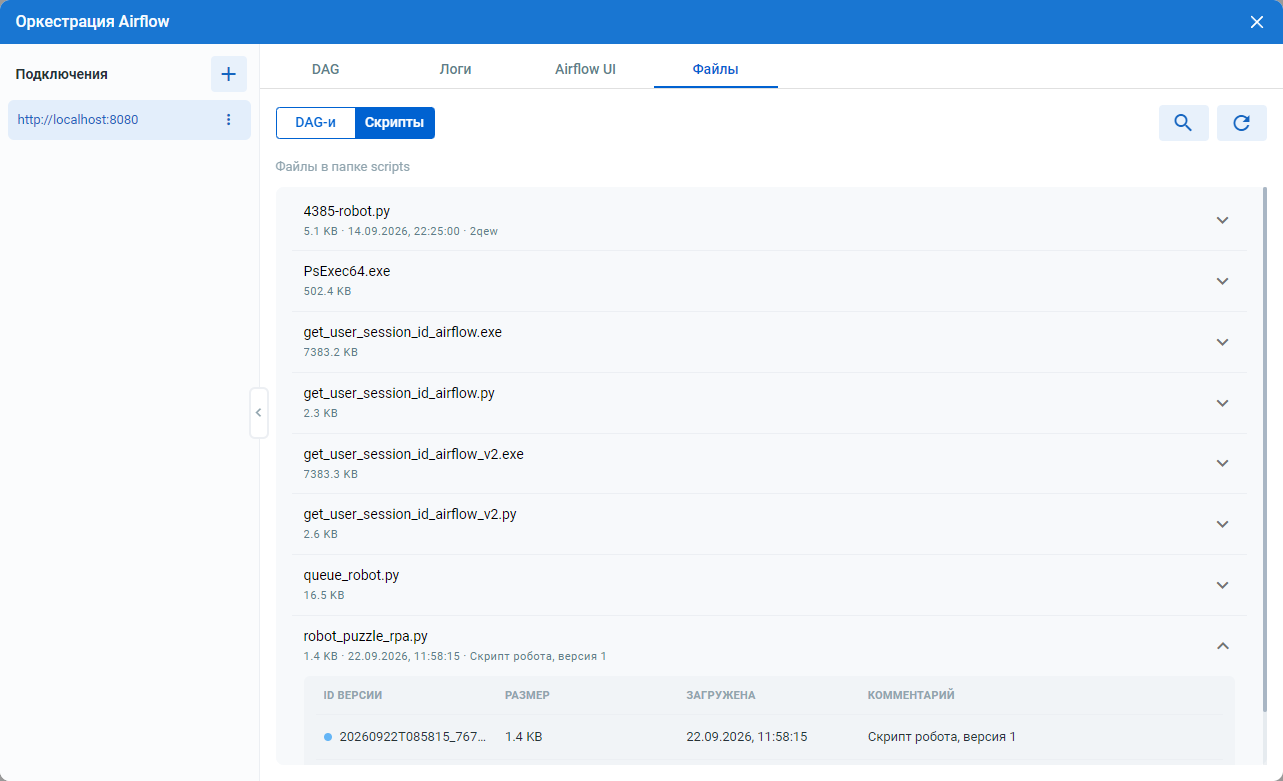Expand get_user_session_id_airflow_v2.exe row
The height and width of the screenshot is (781, 1283).
pyautogui.click(x=1222, y=463)
